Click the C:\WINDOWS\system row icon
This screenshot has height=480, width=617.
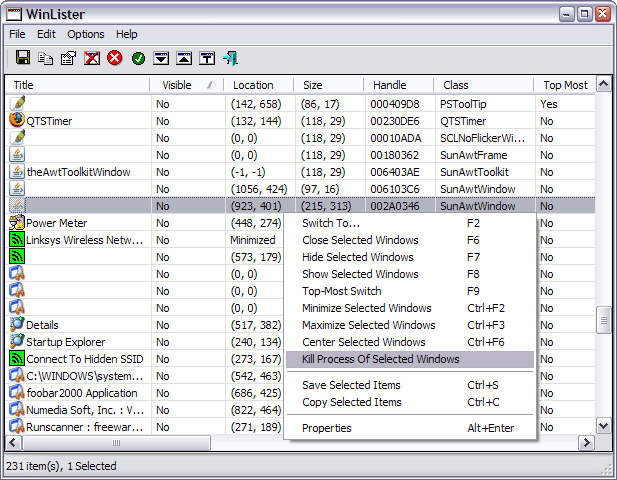pyautogui.click(x=17, y=376)
